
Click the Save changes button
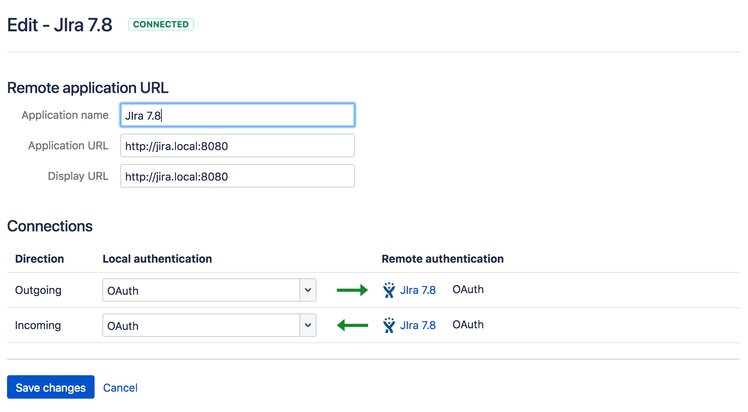(51, 387)
